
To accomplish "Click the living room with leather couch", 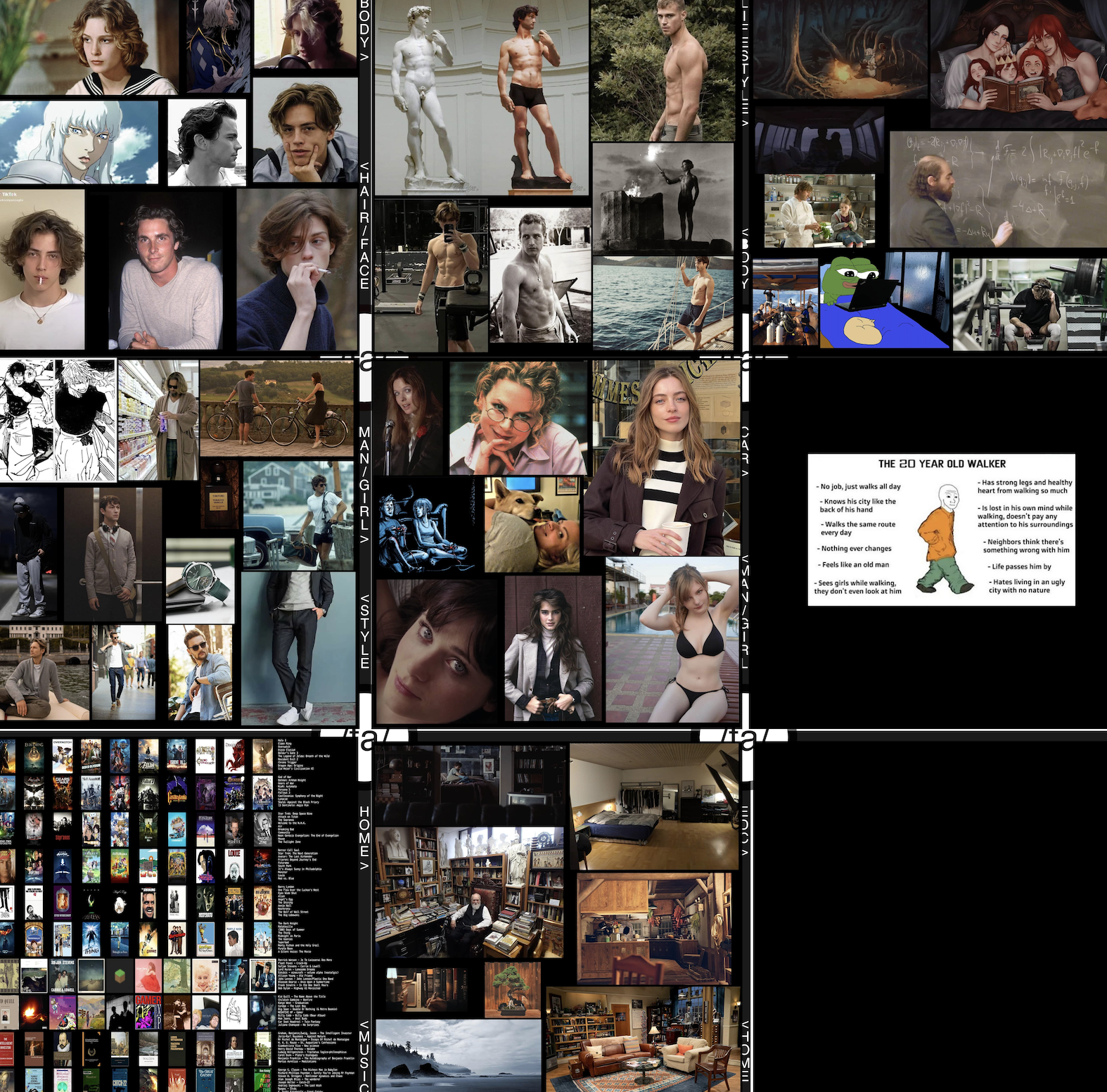I will (643, 1039).
